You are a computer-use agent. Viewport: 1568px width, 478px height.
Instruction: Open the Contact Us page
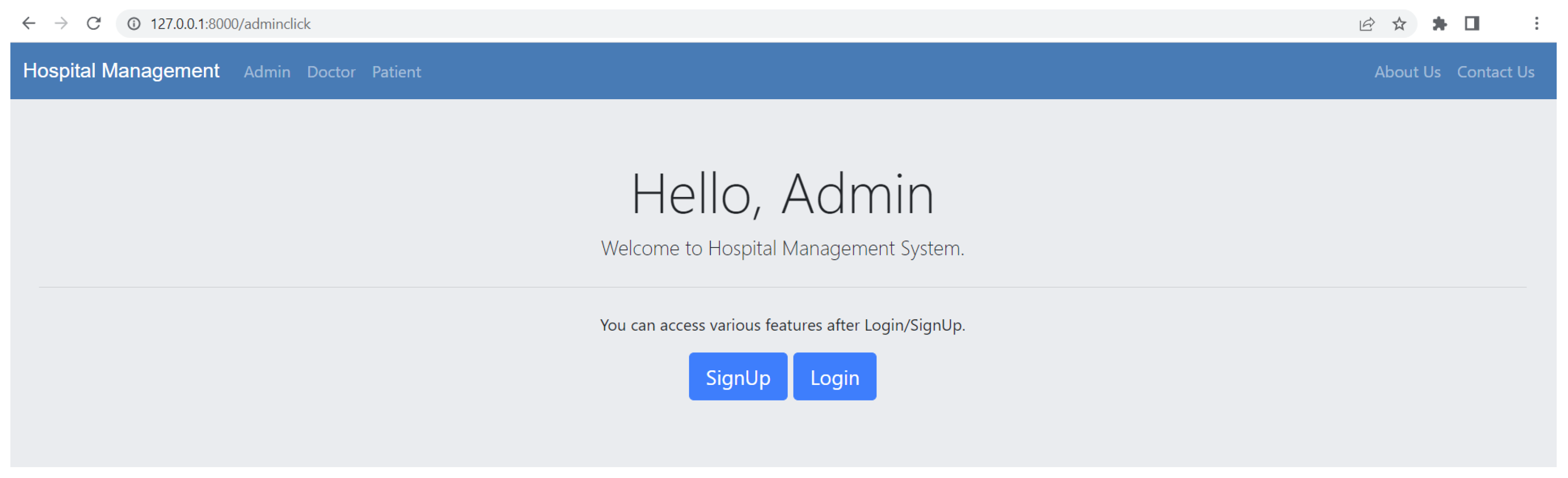pyautogui.click(x=1496, y=72)
